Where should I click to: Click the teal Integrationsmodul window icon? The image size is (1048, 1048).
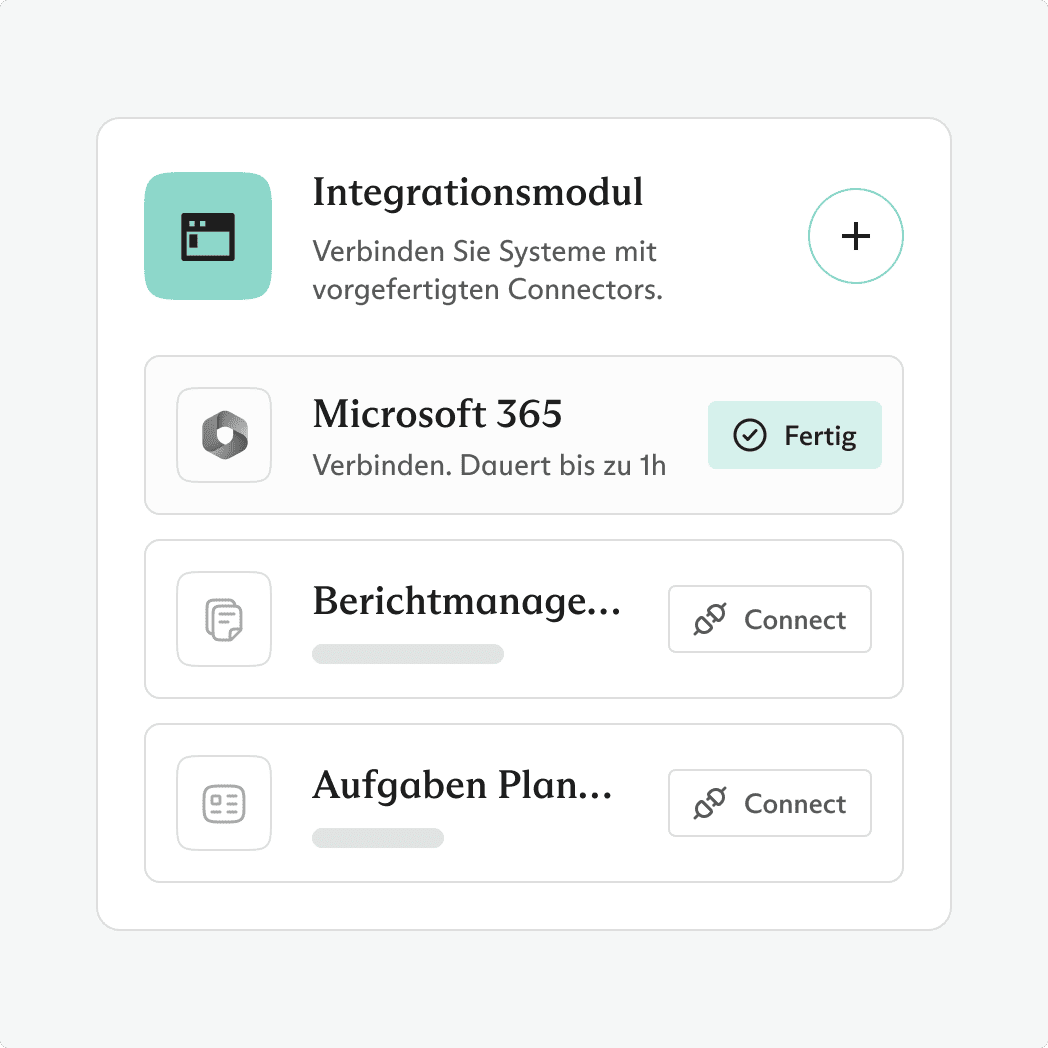point(208,237)
